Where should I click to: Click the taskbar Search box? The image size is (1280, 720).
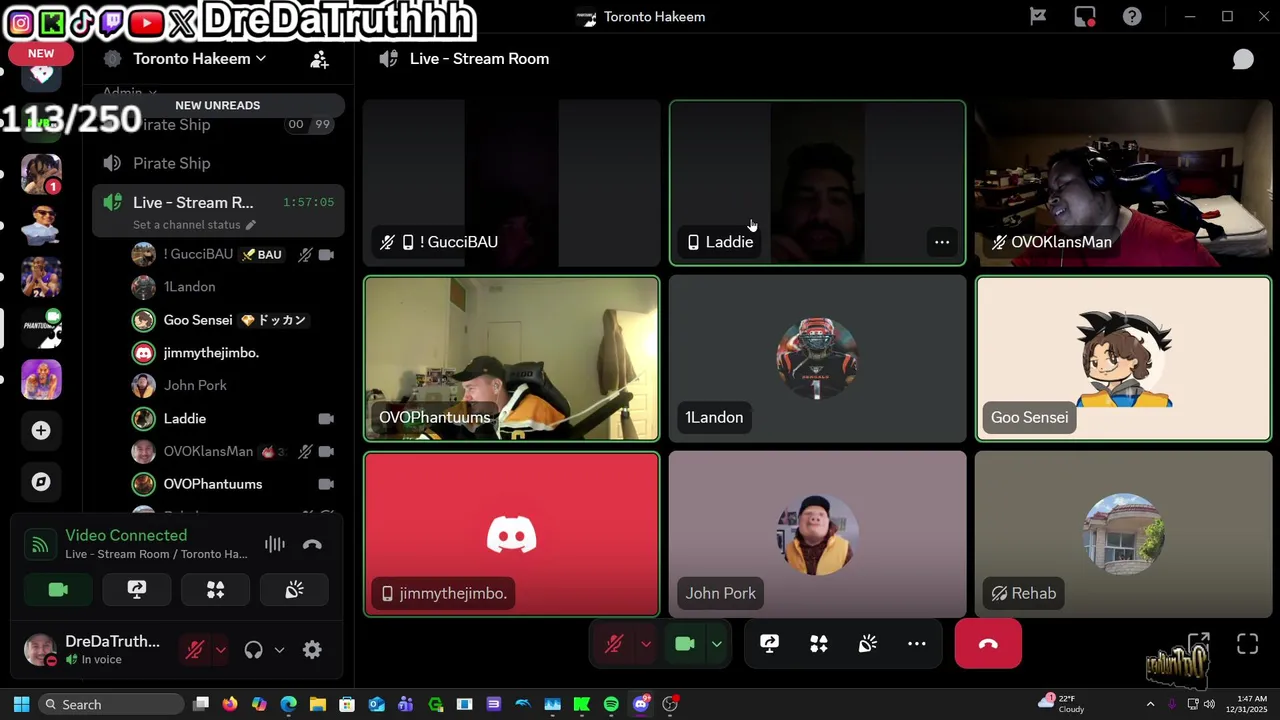point(110,704)
